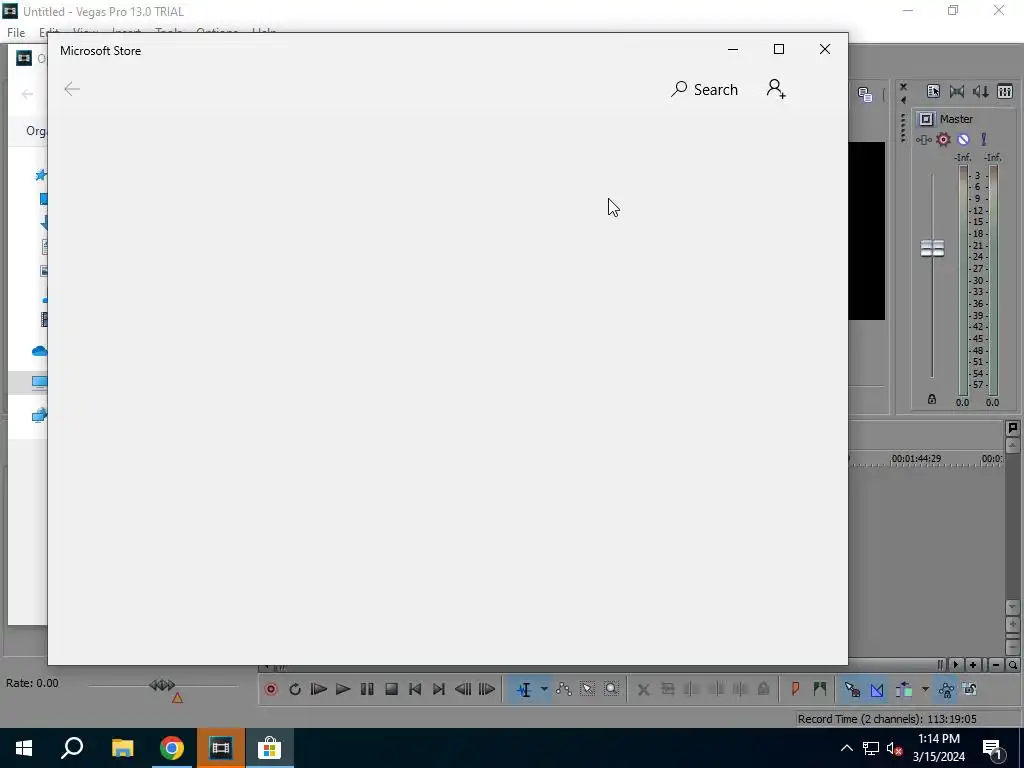Toggle Lock Envelopes to Events in Vegas

pos(946,689)
